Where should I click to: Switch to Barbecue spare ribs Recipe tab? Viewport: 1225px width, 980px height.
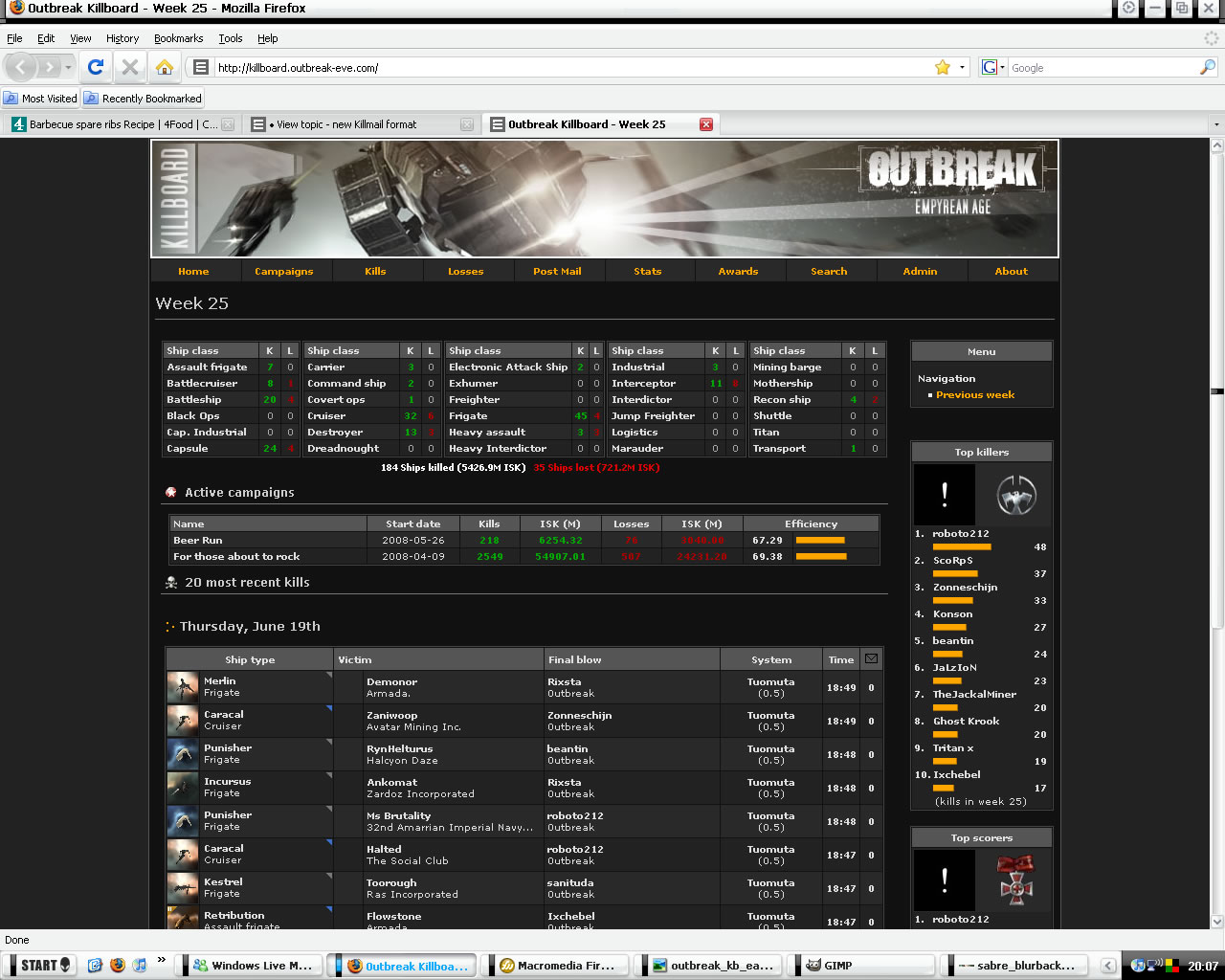click(122, 124)
